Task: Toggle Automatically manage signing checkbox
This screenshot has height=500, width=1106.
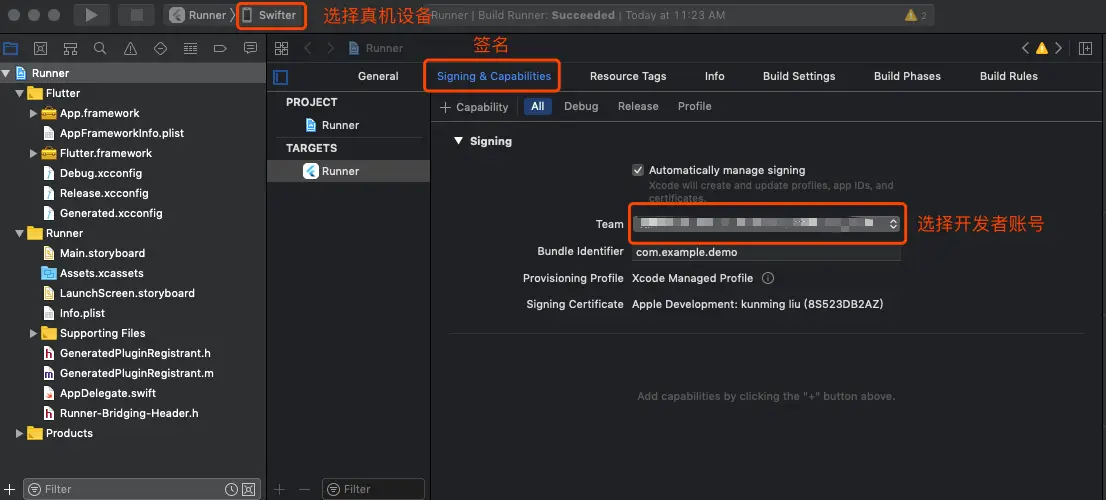Action: tap(638, 170)
